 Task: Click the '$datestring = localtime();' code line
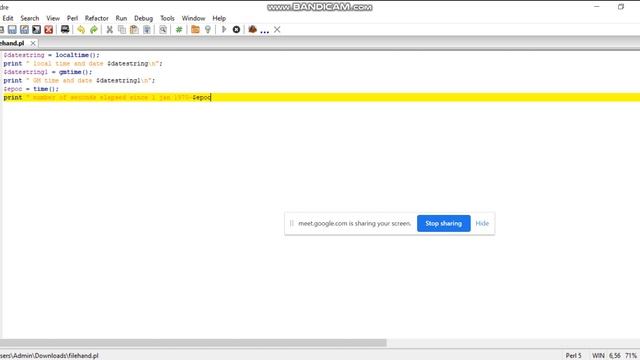(x=51, y=55)
